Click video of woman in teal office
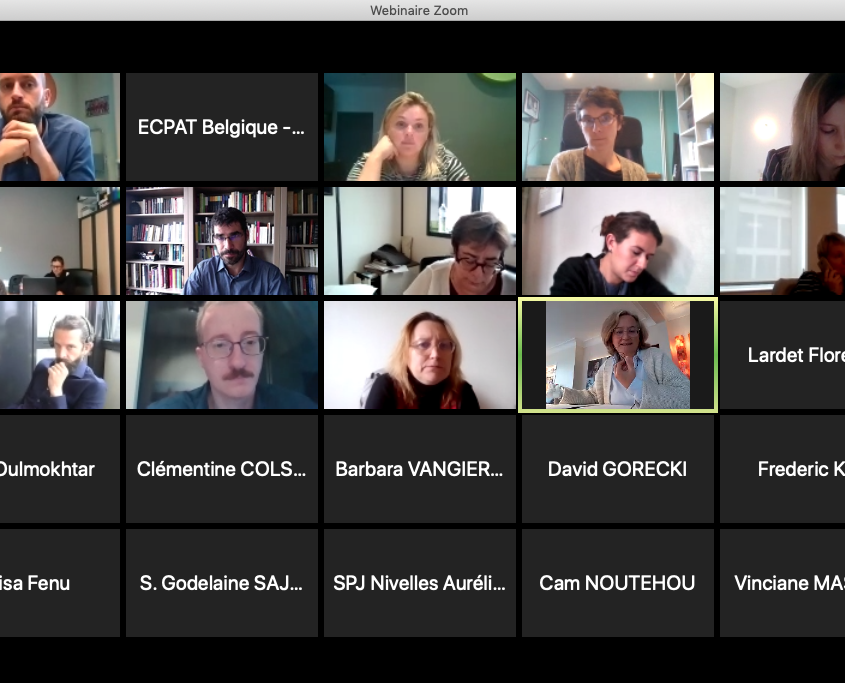 618,127
